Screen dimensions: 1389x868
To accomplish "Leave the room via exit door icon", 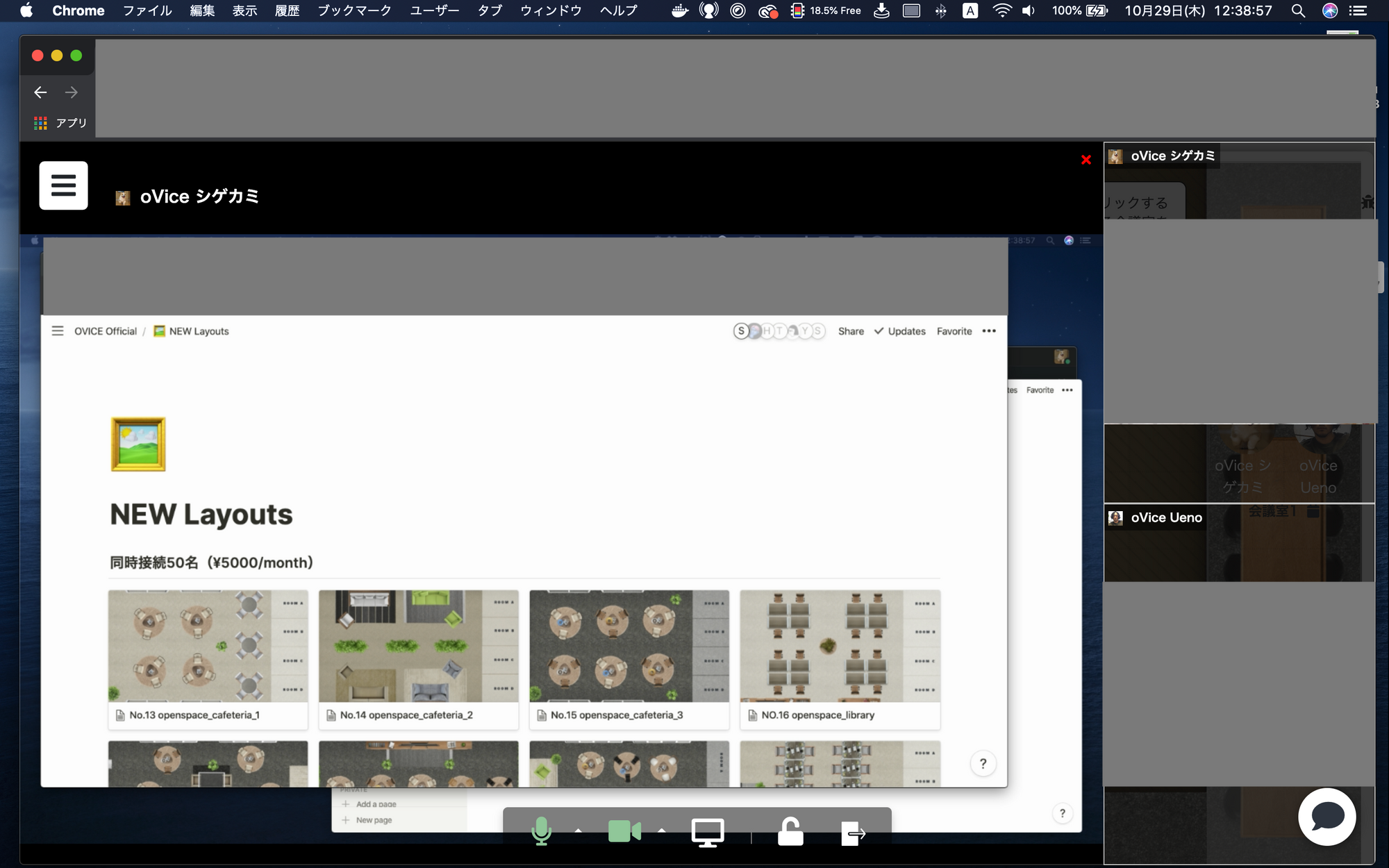I will tap(853, 833).
